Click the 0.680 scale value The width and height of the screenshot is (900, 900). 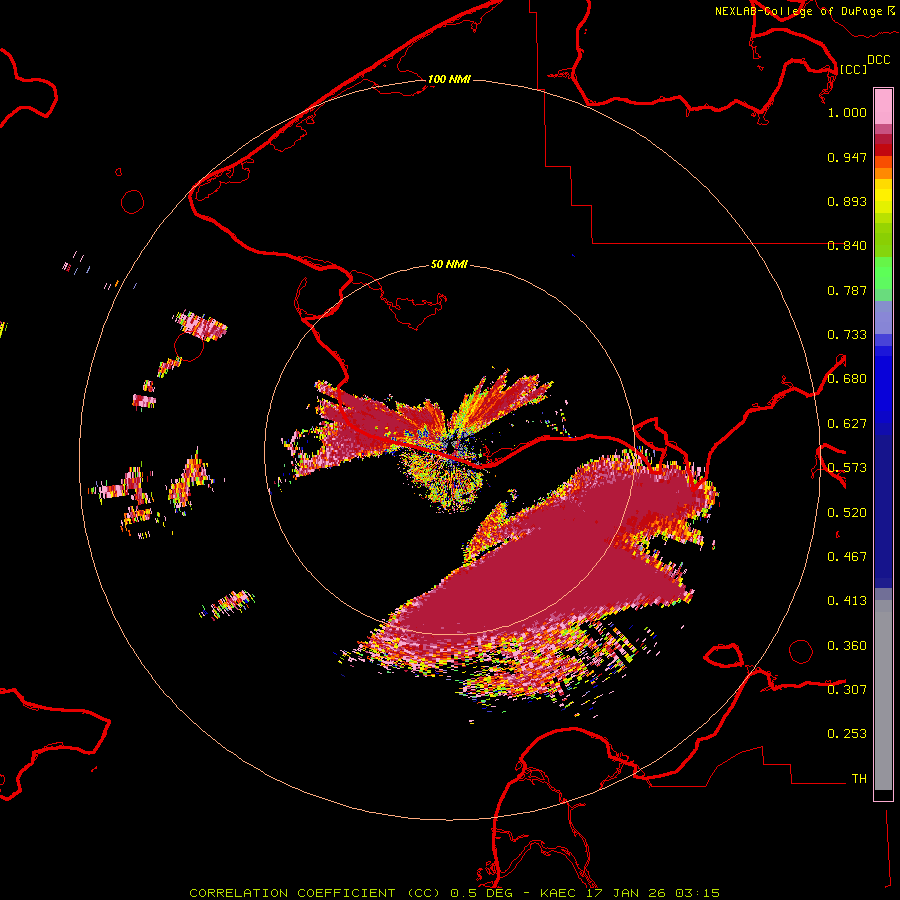847,379
